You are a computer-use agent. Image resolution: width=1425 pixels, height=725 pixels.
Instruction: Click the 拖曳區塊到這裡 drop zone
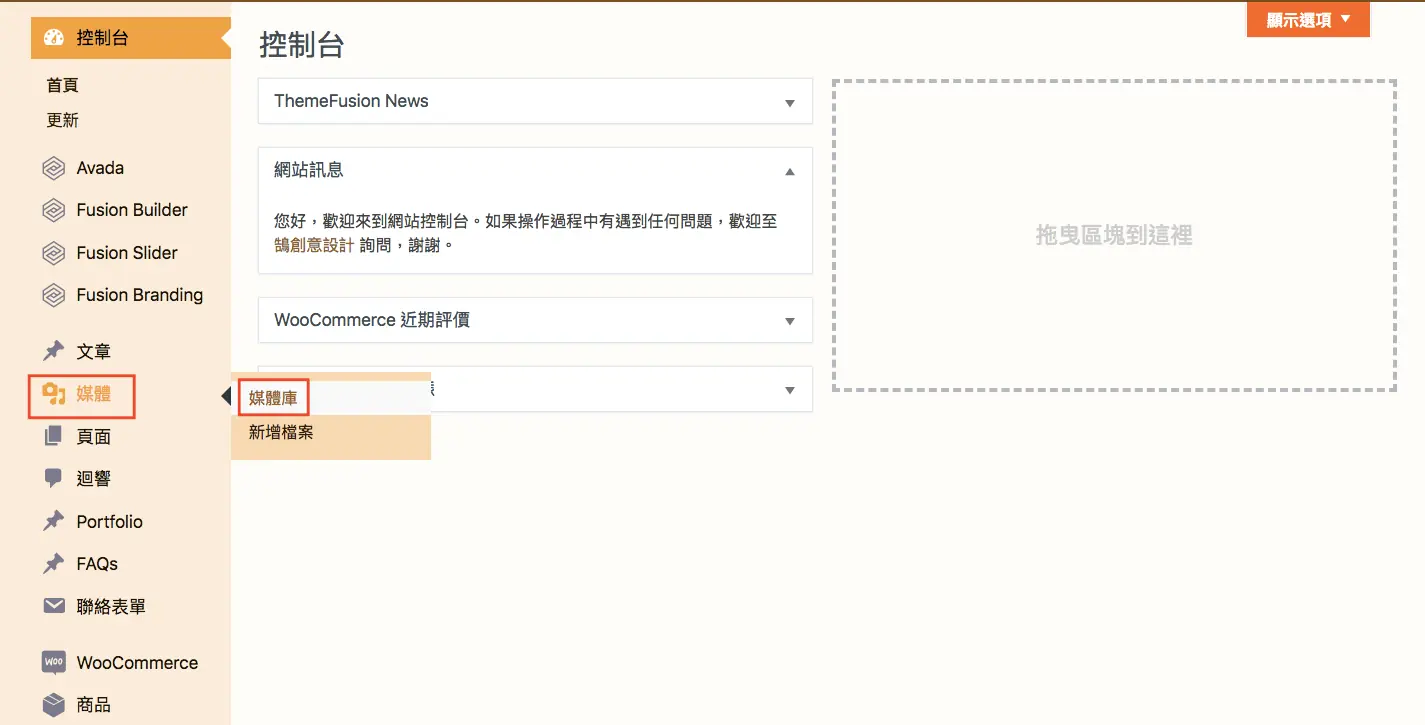click(1114, 235)
